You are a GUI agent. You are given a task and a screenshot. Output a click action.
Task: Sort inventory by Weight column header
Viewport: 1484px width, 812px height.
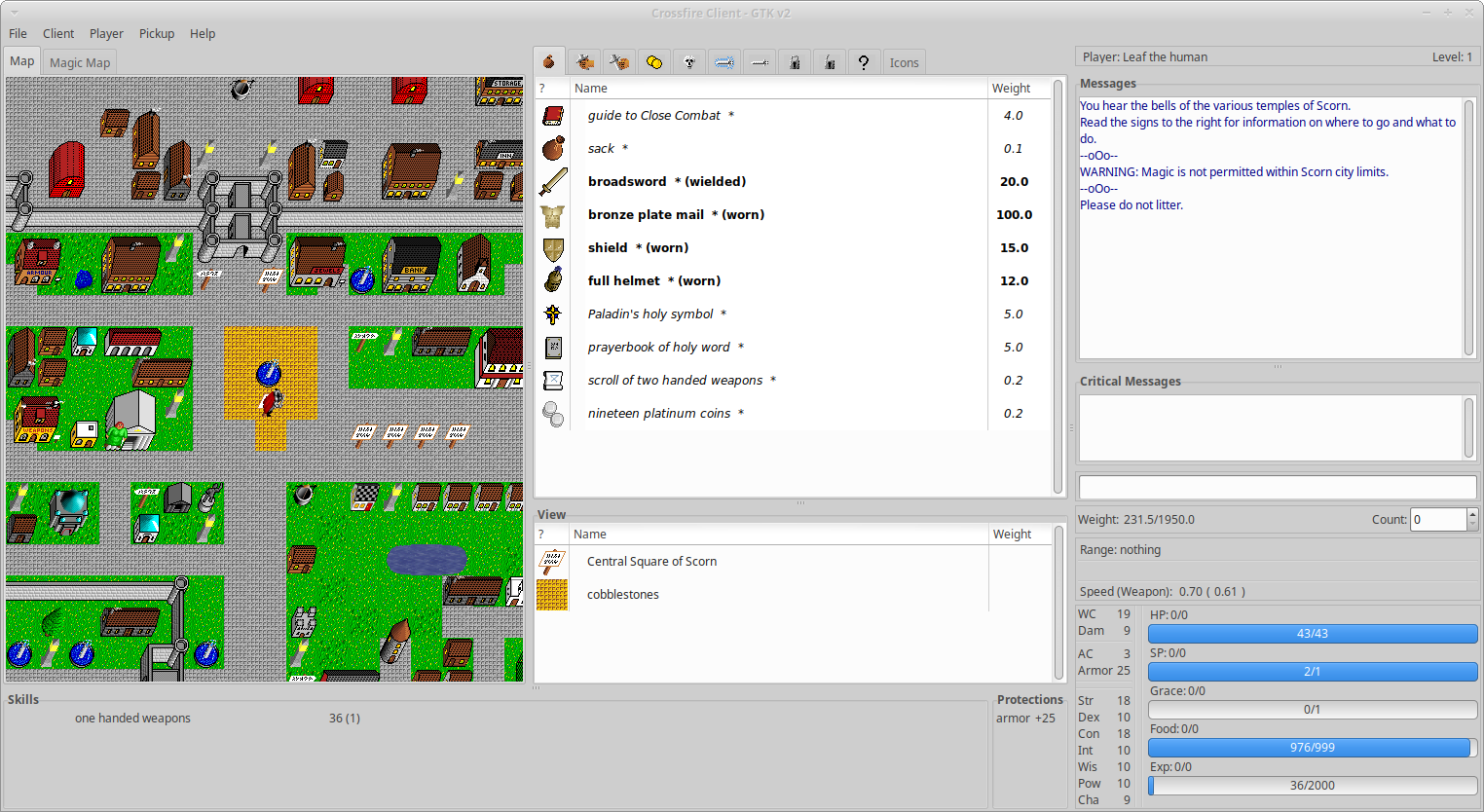coord(1020,88)
